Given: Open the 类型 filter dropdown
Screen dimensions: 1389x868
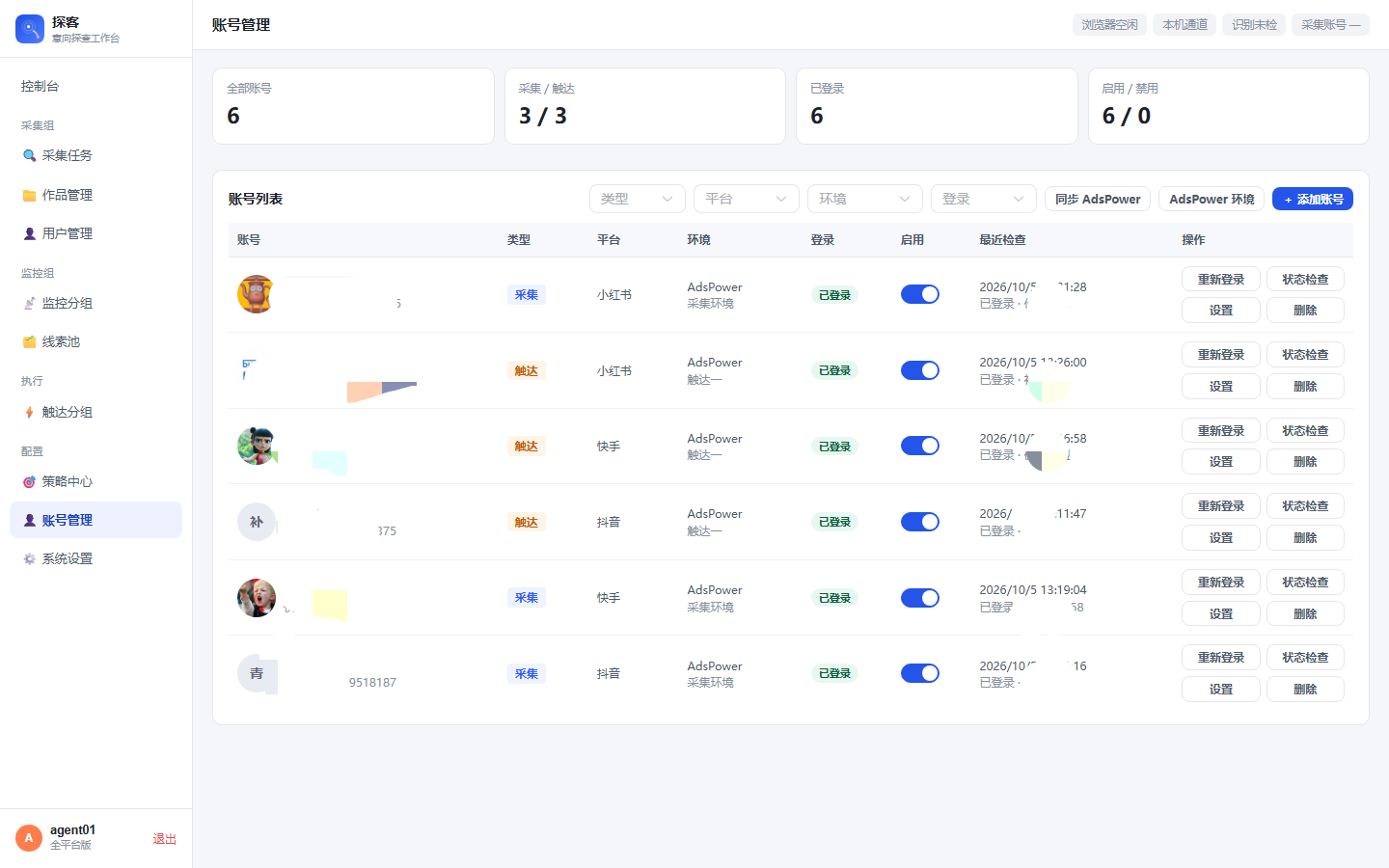Looking at the screenshot, I should click(x=638, y=199).
